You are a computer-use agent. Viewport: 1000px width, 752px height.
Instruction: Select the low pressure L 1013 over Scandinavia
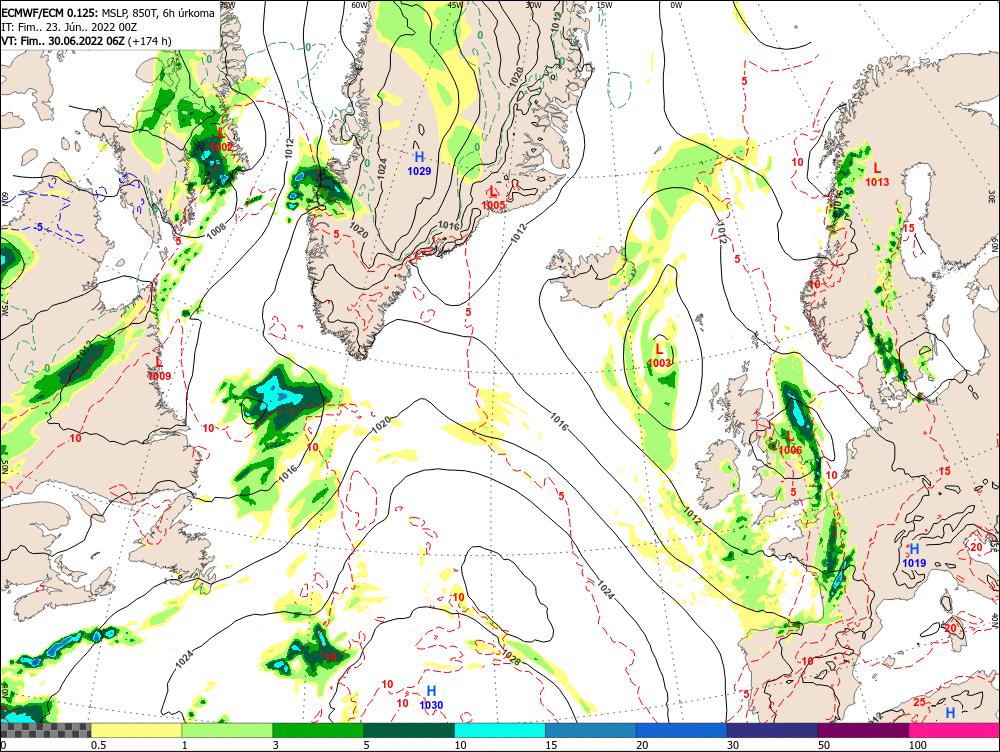[877, 175]
